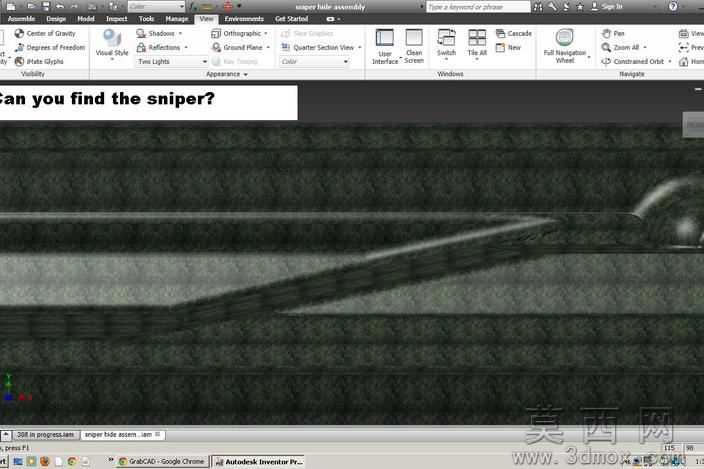Image resolution: width=704 pixels, height=469 pixels.
Task: Click the Visual Style sphere icon
Action: [111, 38]
